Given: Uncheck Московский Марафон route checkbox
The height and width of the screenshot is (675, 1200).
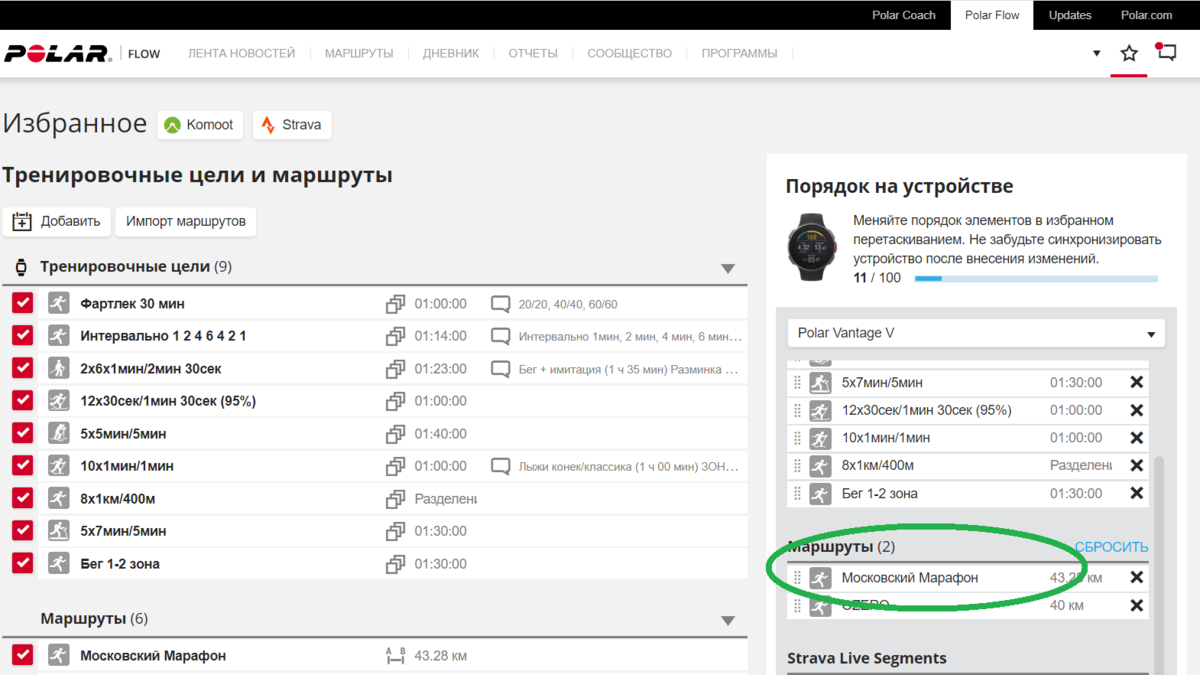Looking at the screenshot, I should pos(23,655).
